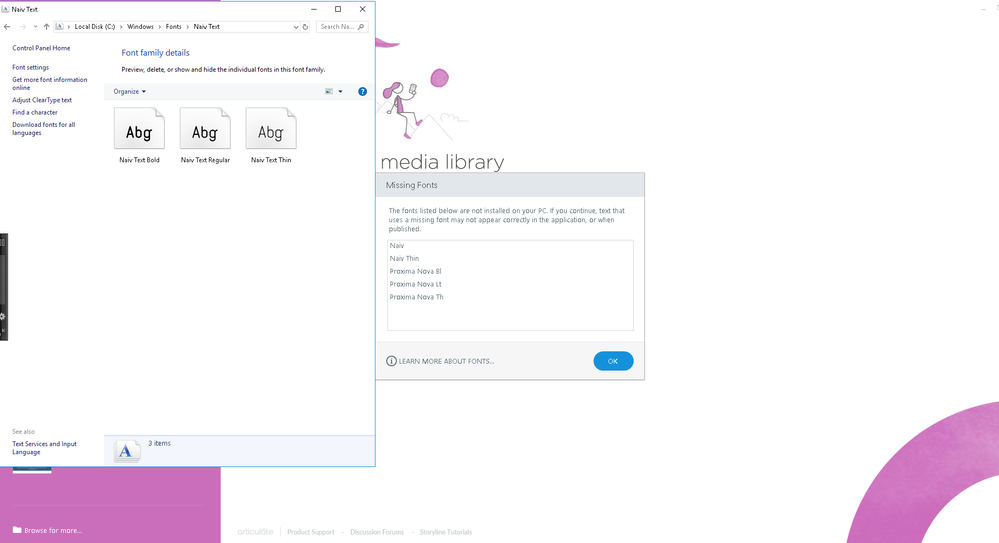Screen dimensions: 999x543
Task: Select Proxima Nova Lt in missing fonts
Action: [415, 284]
